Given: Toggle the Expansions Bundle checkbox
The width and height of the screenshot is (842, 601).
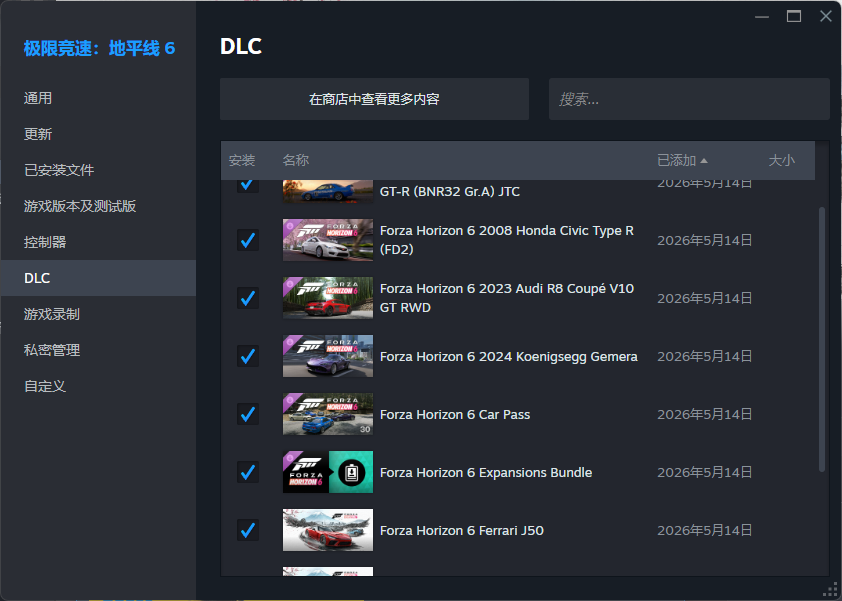Looking at the screenshot, I should [248, 472].
